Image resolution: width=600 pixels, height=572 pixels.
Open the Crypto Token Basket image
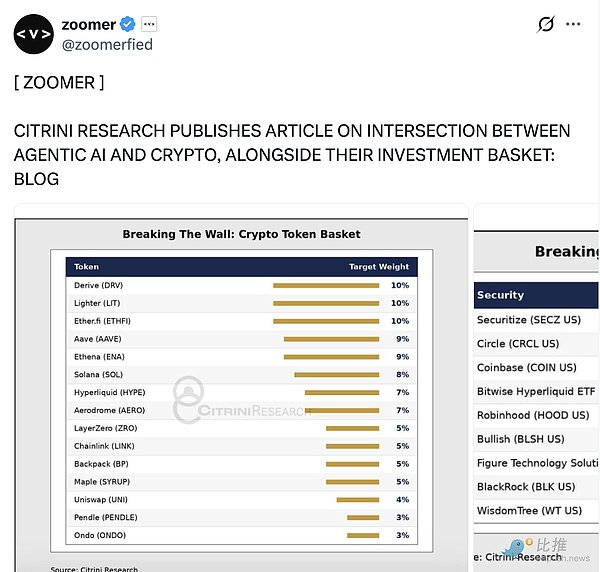tap(241, 388)
